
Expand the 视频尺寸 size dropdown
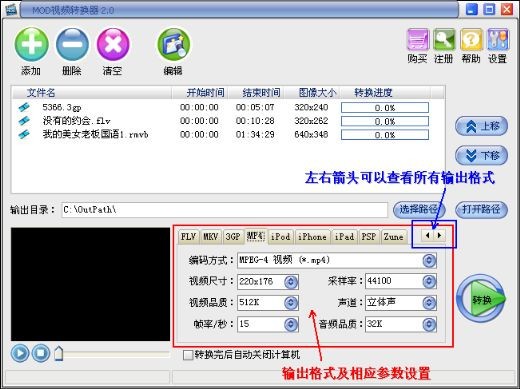(x=291, y=282)
